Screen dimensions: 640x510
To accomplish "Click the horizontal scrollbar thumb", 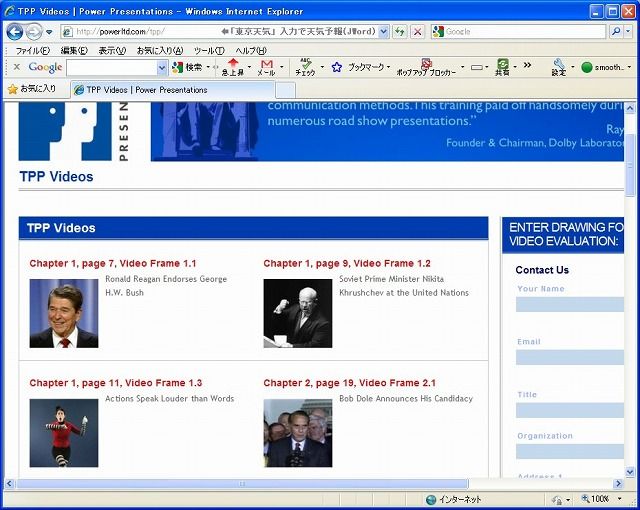I will (242, 483).
